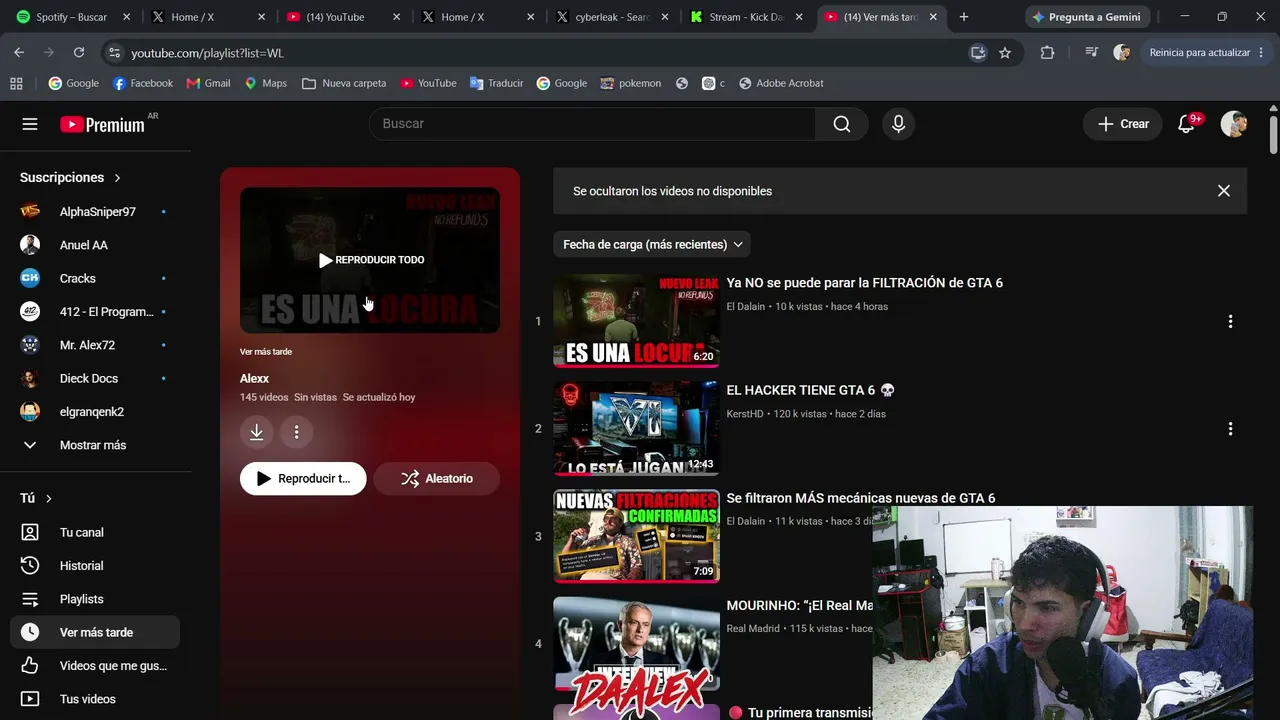Open the Chrome profile avatar
This screenshot has width=1280, height=720.
[x=1122, y=53]
